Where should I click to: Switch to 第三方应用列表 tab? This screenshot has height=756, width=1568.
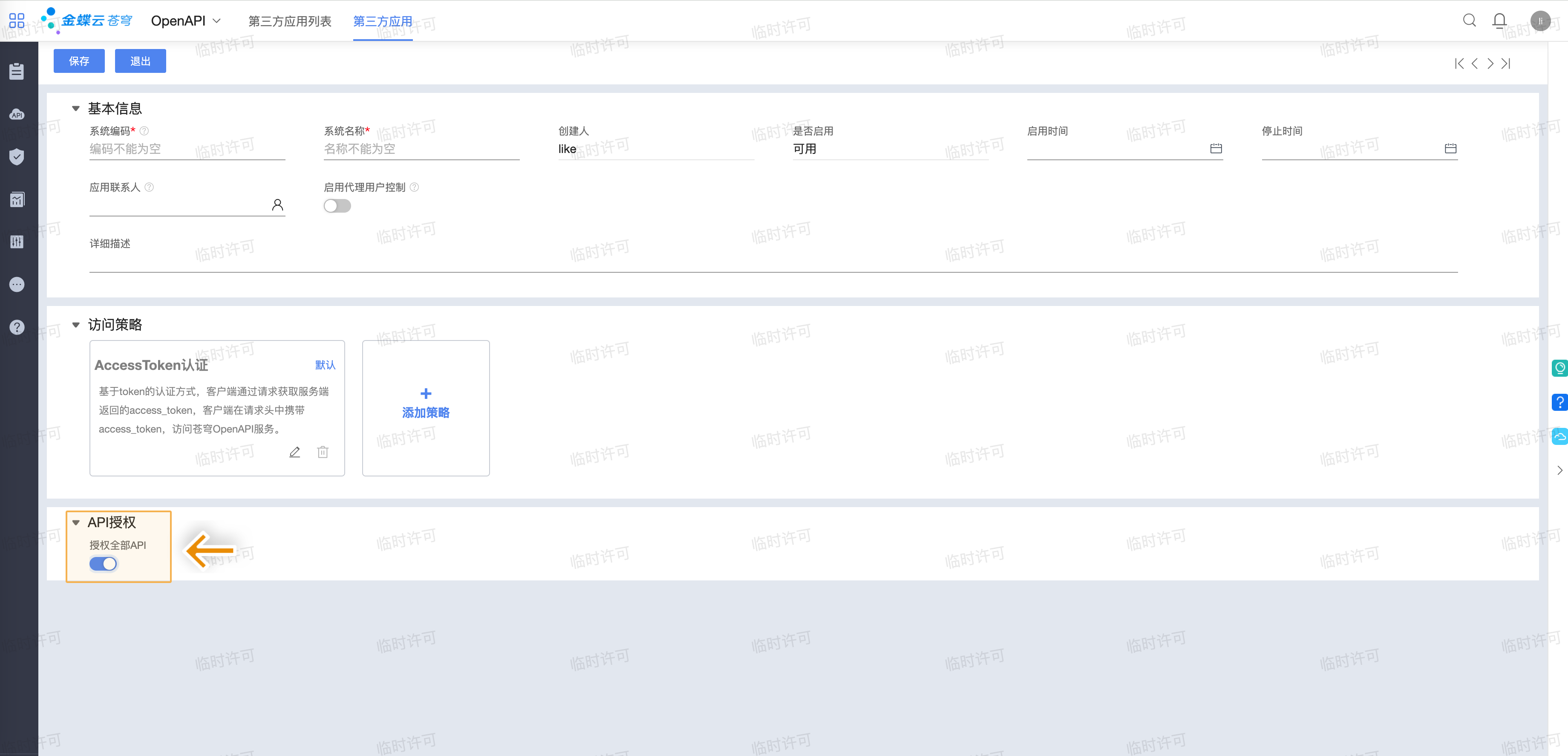(x=290, y=21)
